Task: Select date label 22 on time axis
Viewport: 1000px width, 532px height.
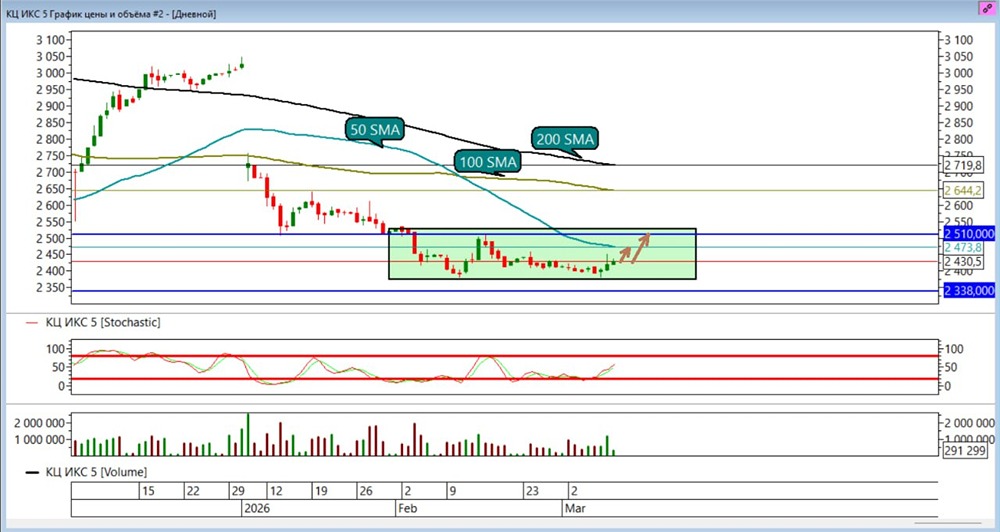Action: [193, 491]
